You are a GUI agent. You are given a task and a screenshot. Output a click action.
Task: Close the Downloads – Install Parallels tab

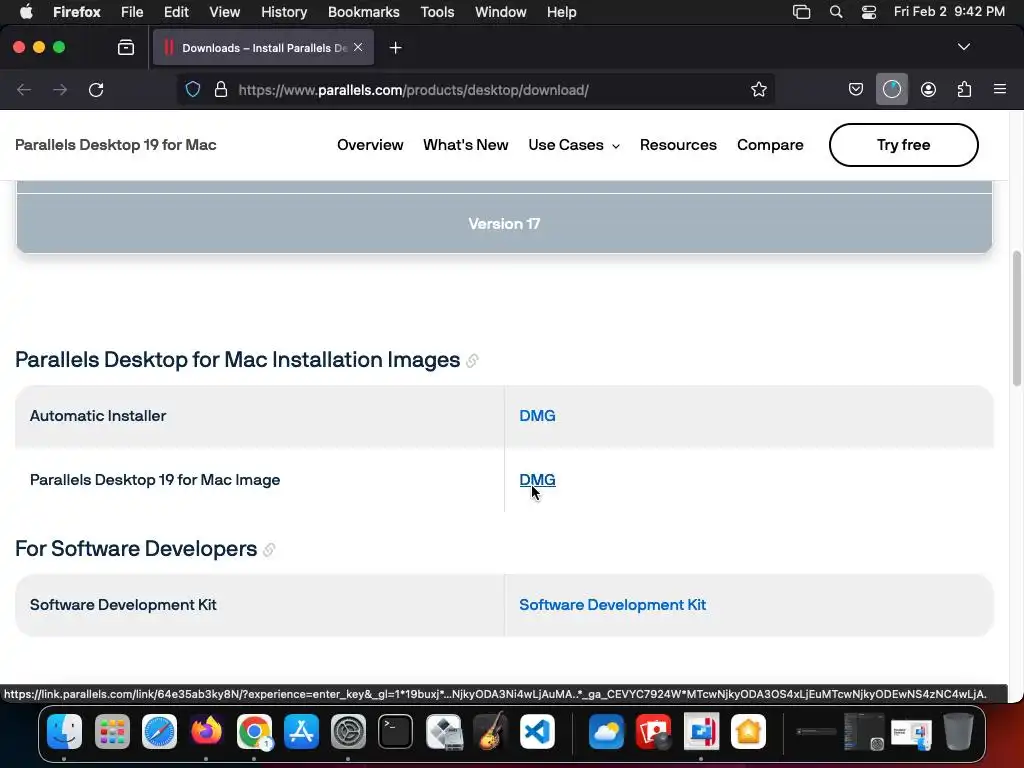coord(358,47)
